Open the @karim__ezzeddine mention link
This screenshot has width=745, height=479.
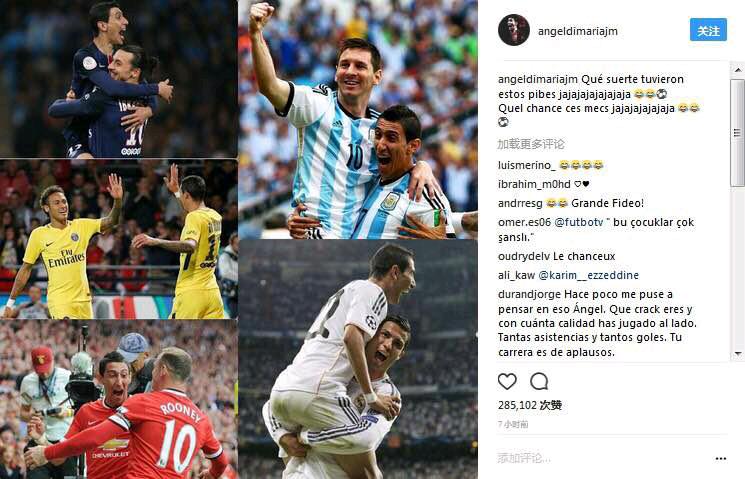click(588, 275)
